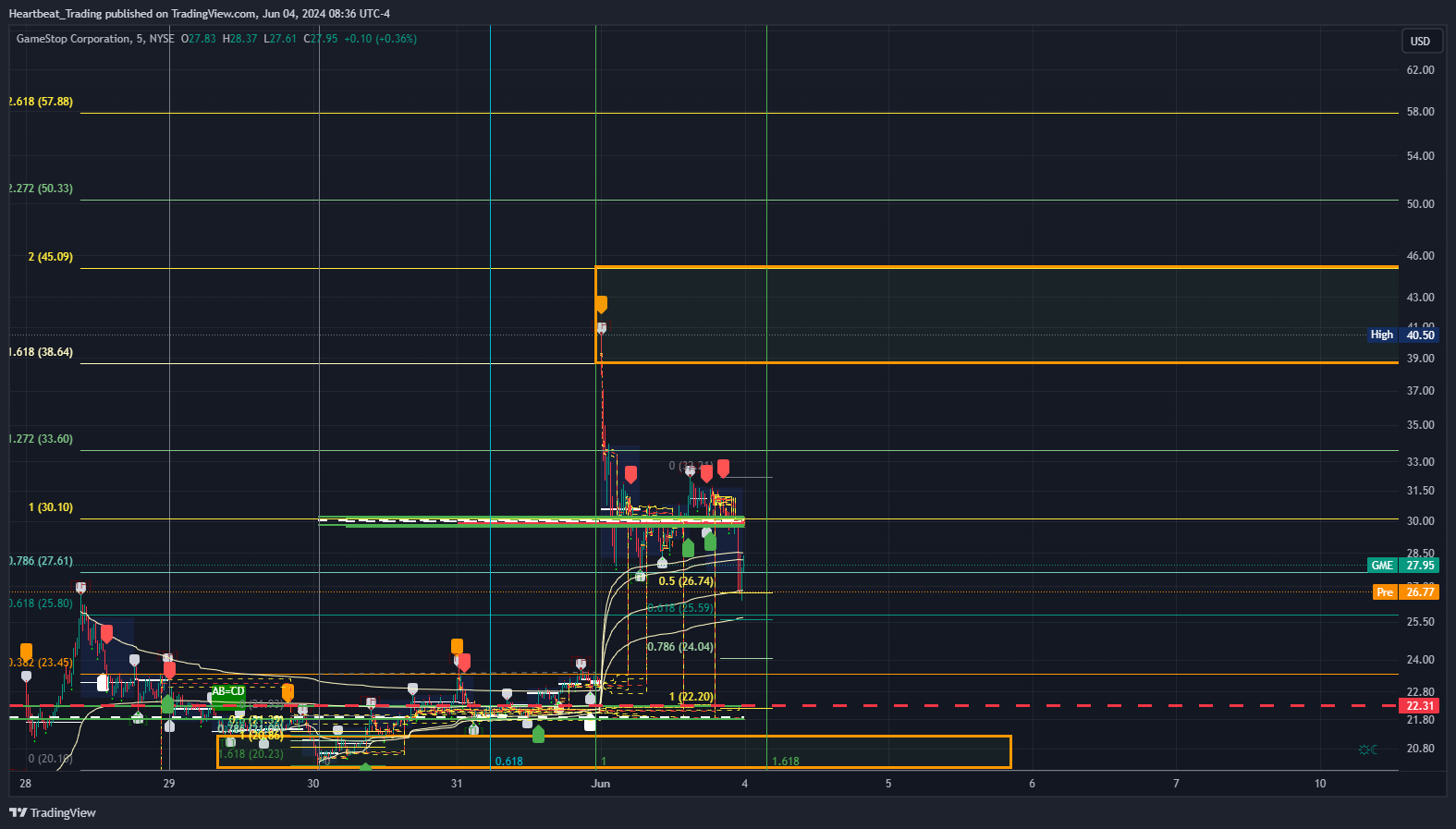1456x829 pixels.
Task: Select the +0.10 (+0.36%) change value
Action: tap(380, 39)
